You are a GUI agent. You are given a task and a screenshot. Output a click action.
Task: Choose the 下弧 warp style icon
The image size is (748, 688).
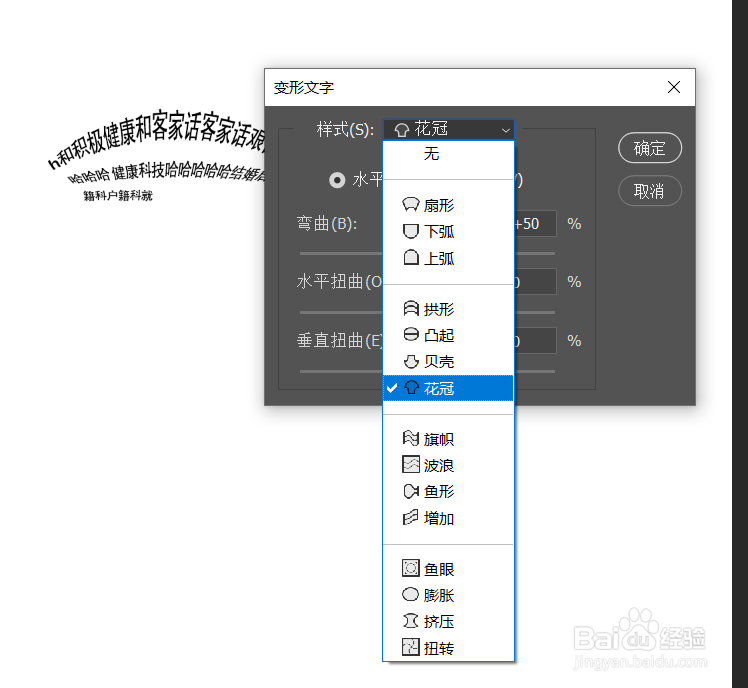[x=410, y=231]
